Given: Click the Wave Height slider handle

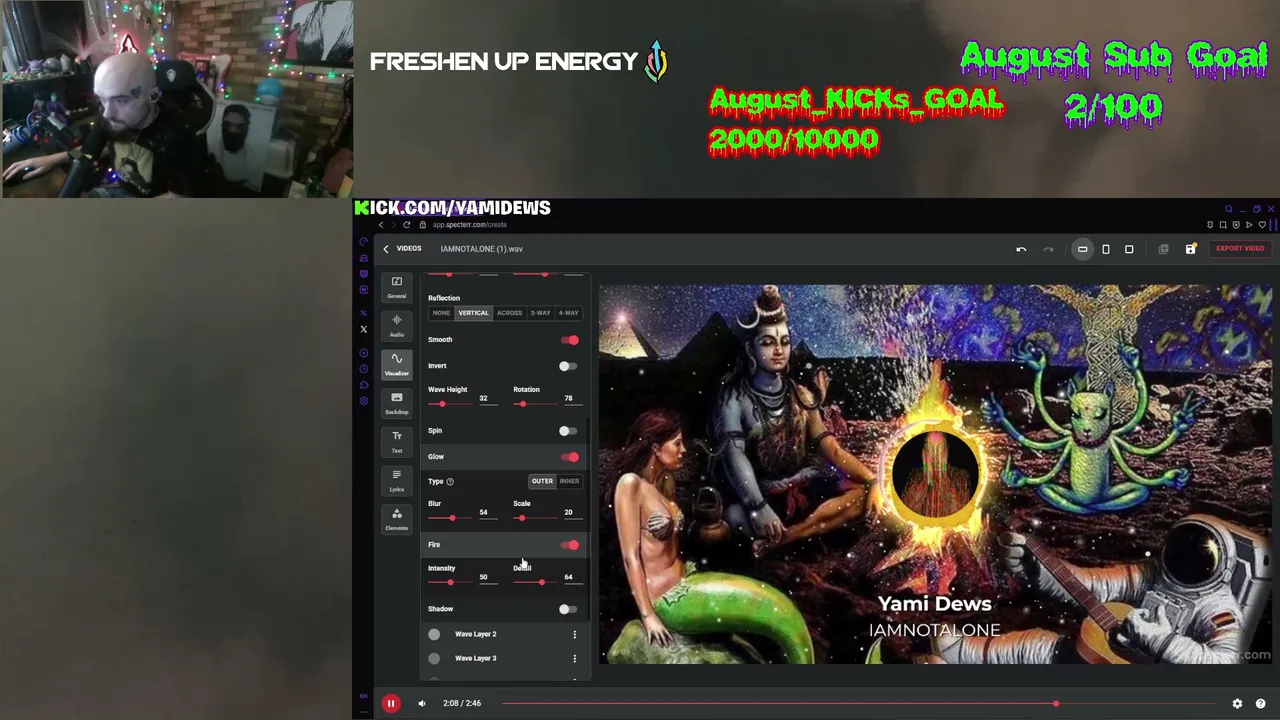Looking at the screenshot, I should point(442,404).
